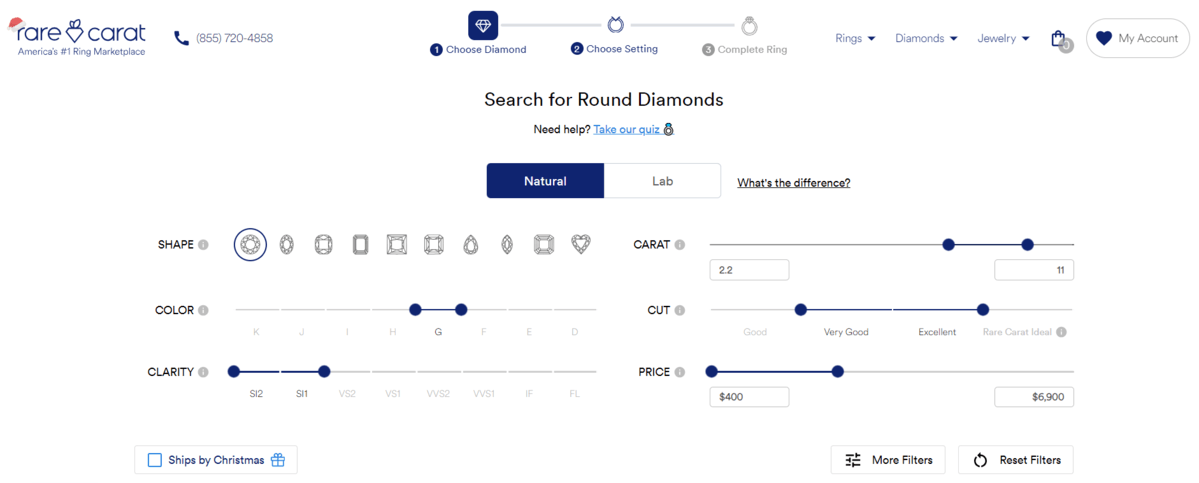Click the Reset Filters button
1199x483 pixels.
[1015, 460]
